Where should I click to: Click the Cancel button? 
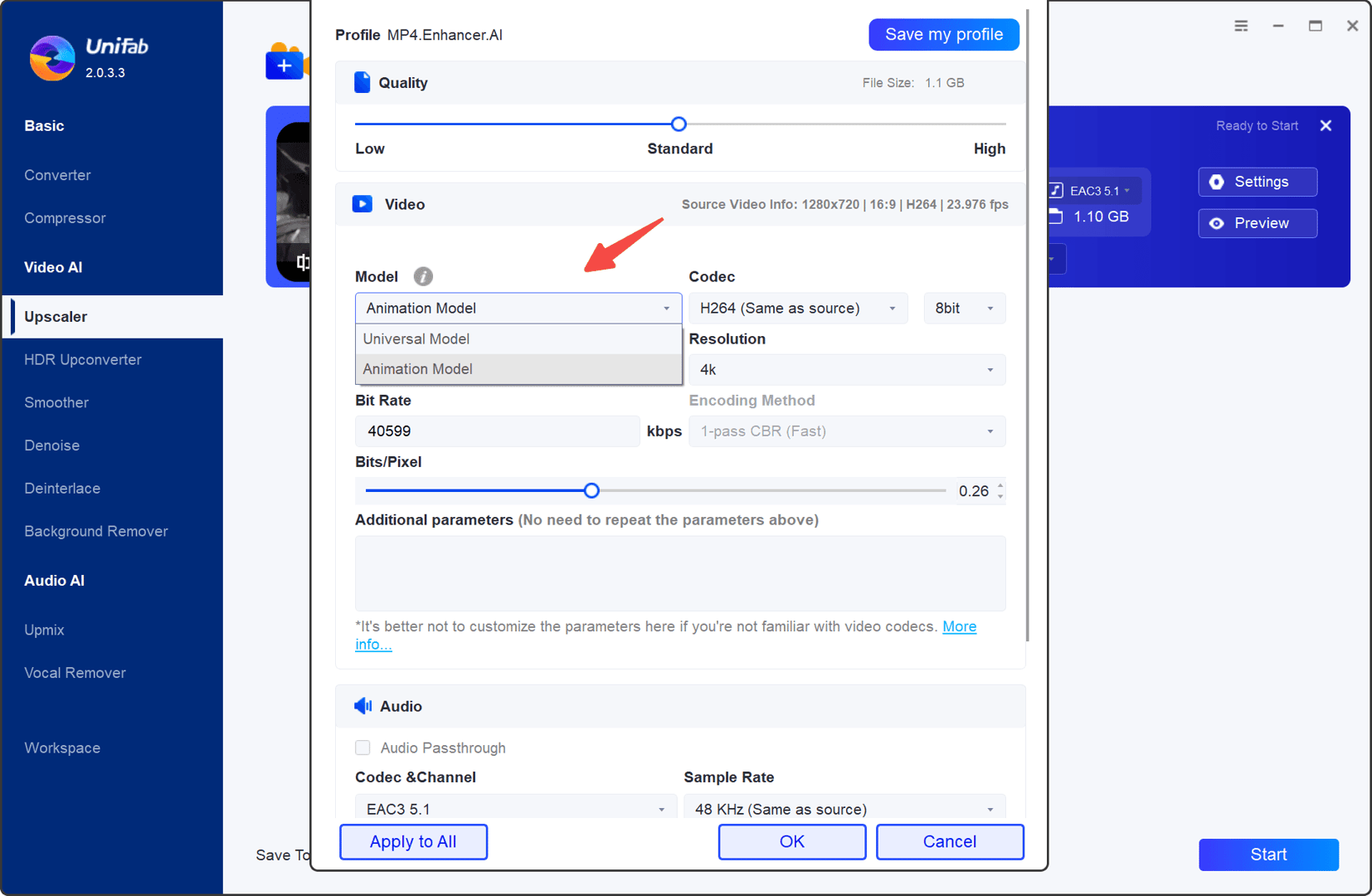coord(950,841)
